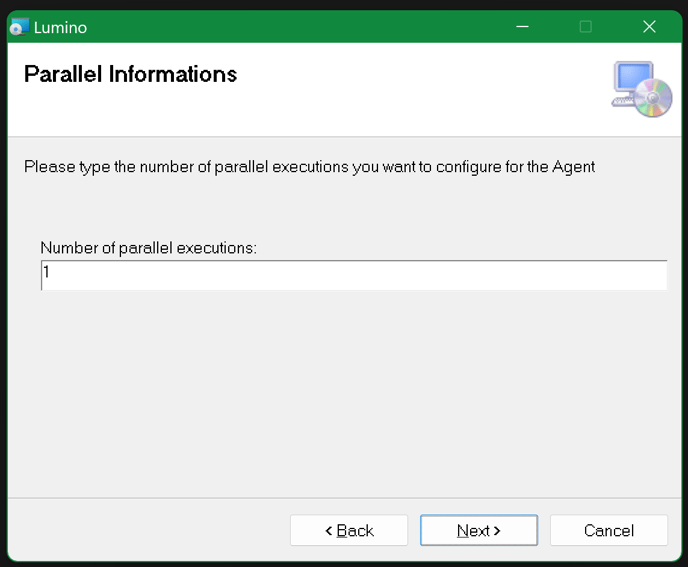Image resolution: width=688 pixels, height=567 pixels.
Task: Close the Lumino setup window
Action: tap(649, 27)
